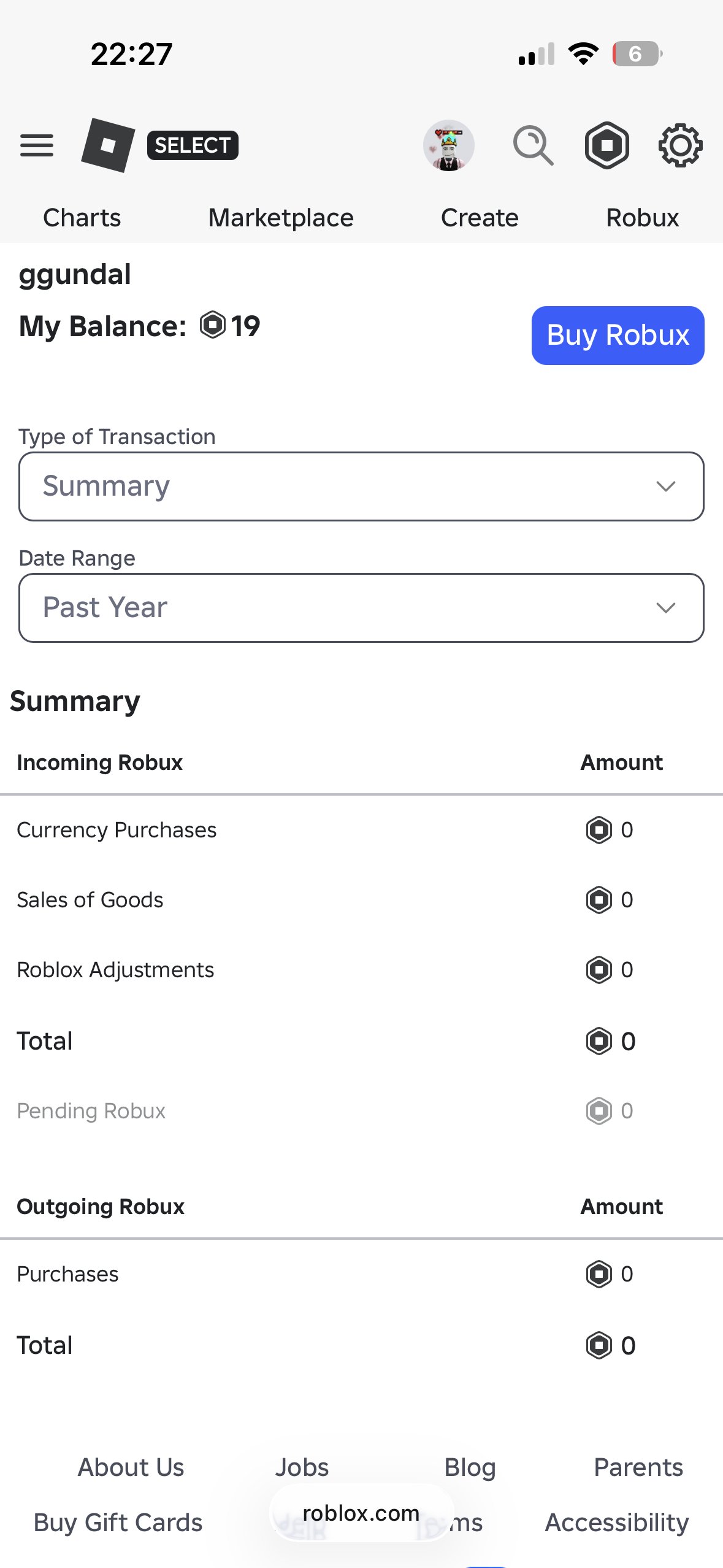The image size is (723, 1568).
Task: Expand the Type of Transaction dropdown
Action: [361, 486]
